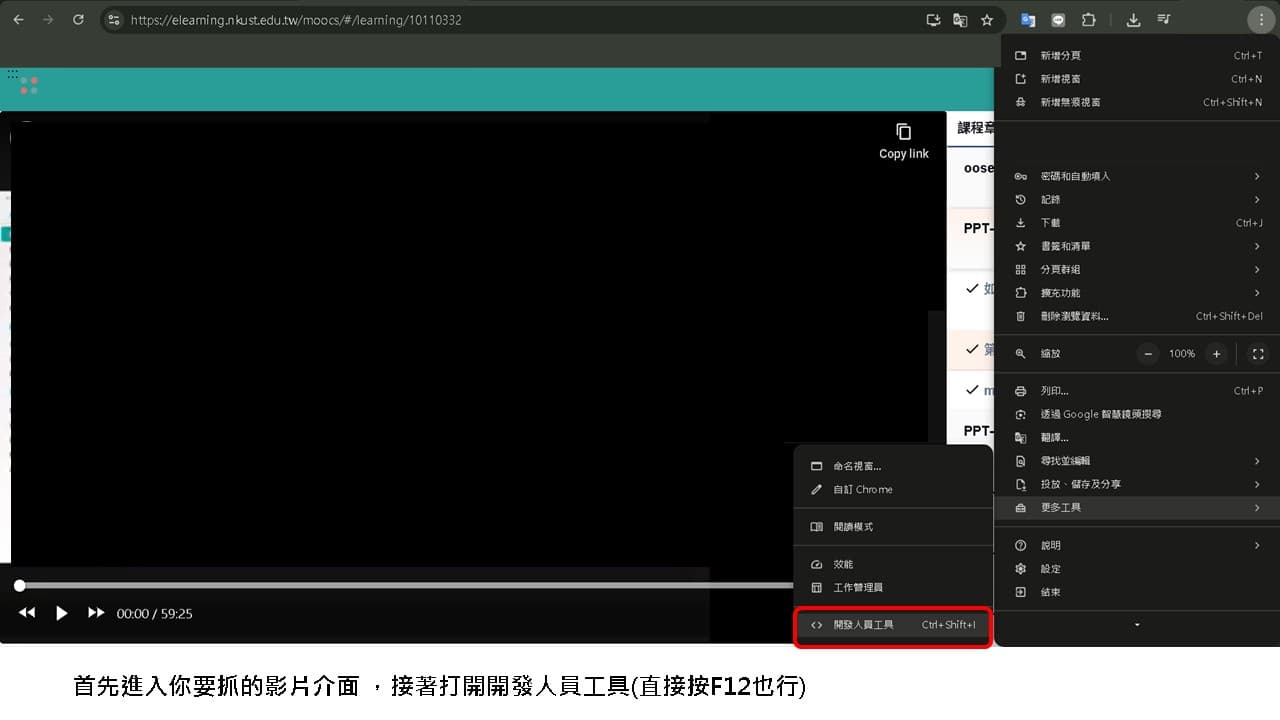
Task: Expand the 記錄 history submenu
Action: [x=1138, y=199]
